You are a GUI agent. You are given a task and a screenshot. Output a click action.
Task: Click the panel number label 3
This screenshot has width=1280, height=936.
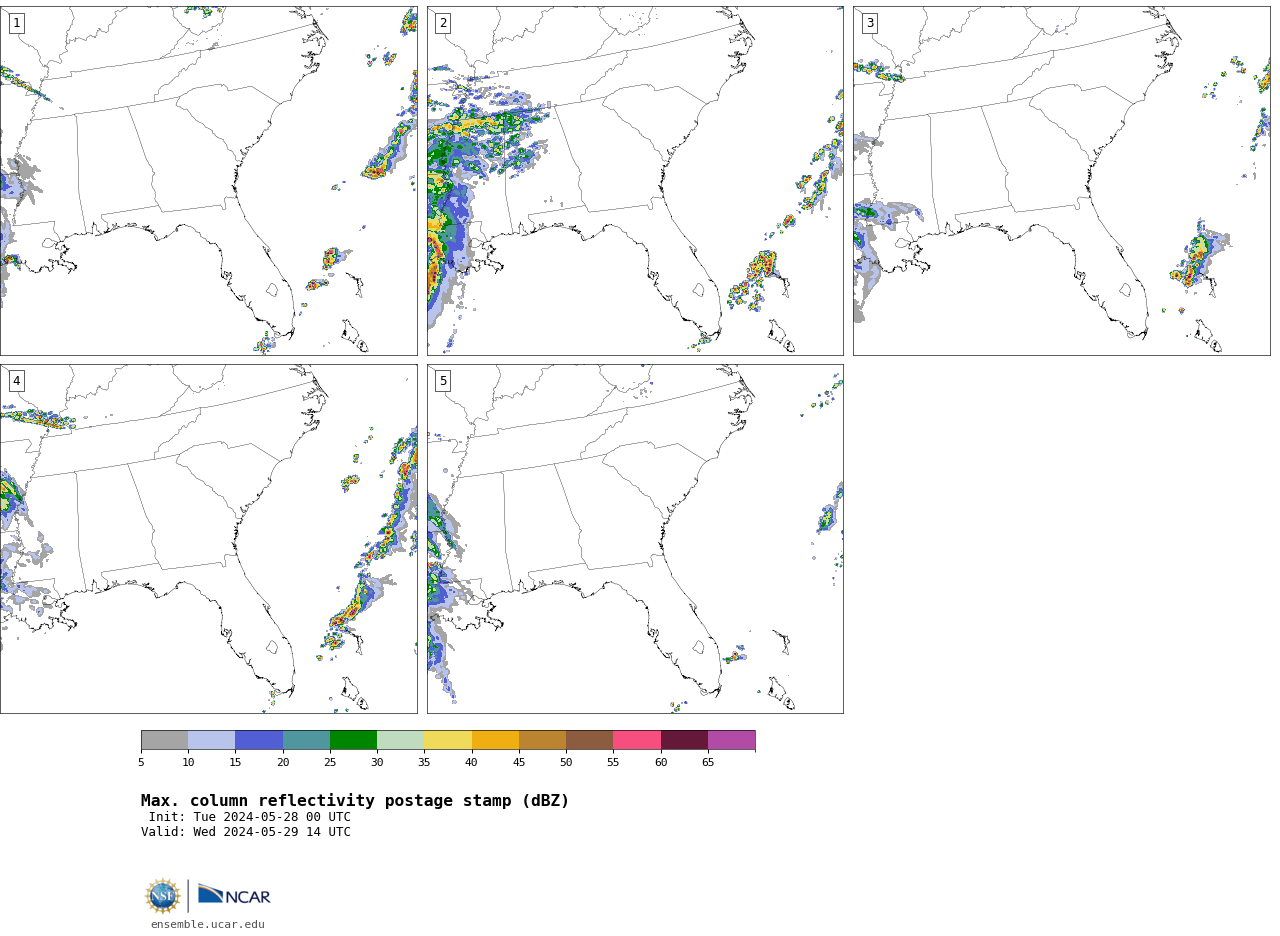(870, 23)
